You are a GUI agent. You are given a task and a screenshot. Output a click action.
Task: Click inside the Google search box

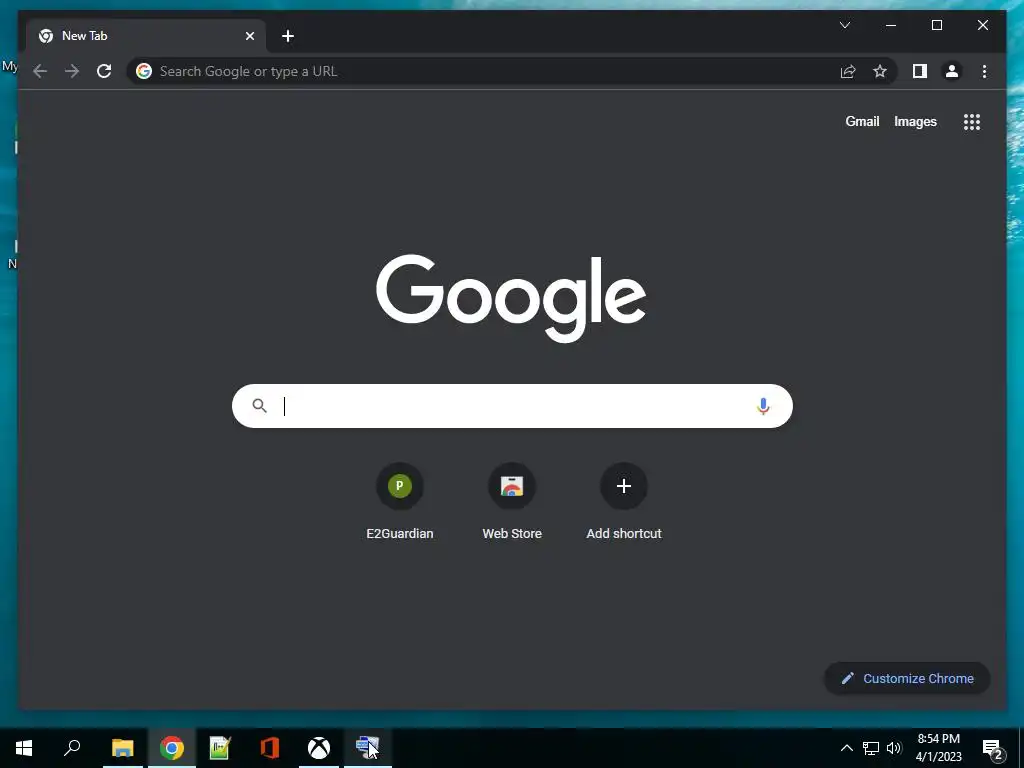[x=512, y=406]
